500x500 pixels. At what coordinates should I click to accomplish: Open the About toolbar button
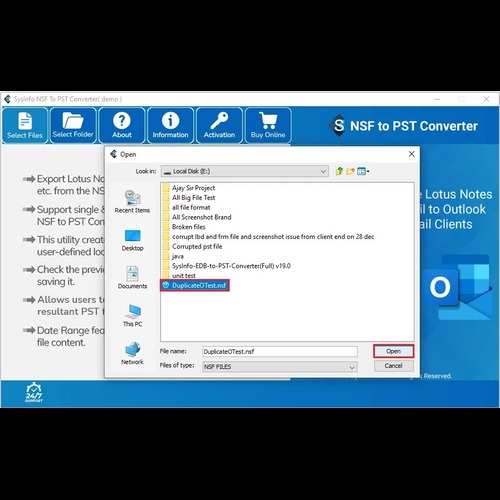click(x=122, y=125)
